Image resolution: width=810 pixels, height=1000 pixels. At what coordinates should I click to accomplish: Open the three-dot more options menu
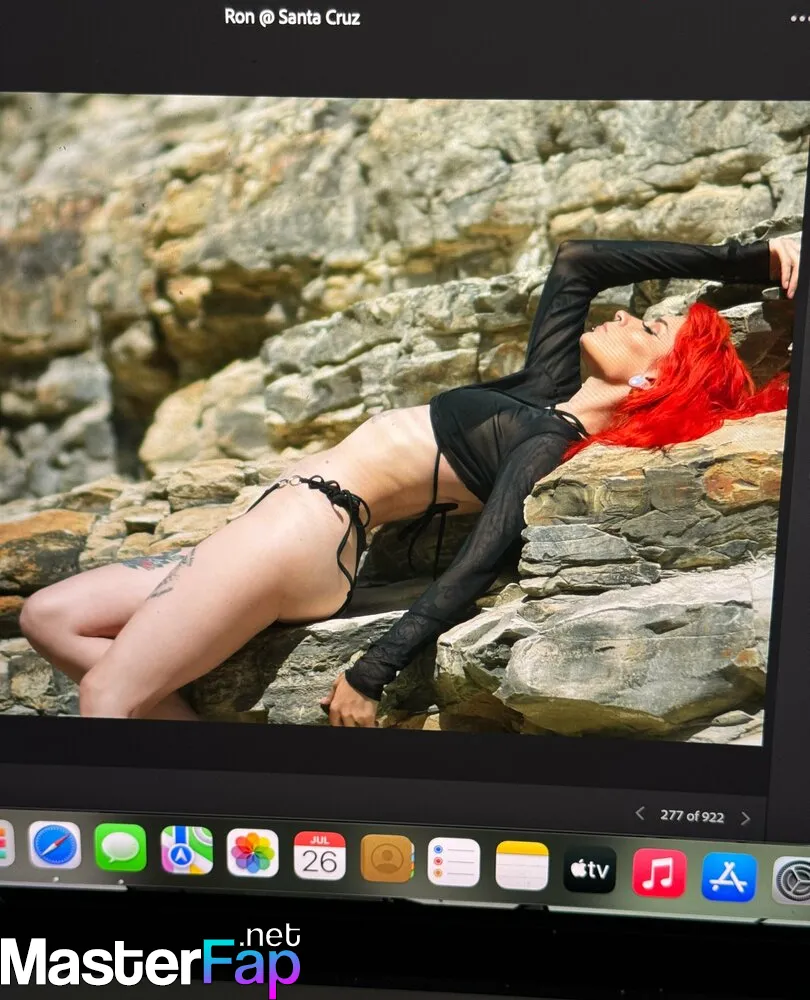click(799, 18)
